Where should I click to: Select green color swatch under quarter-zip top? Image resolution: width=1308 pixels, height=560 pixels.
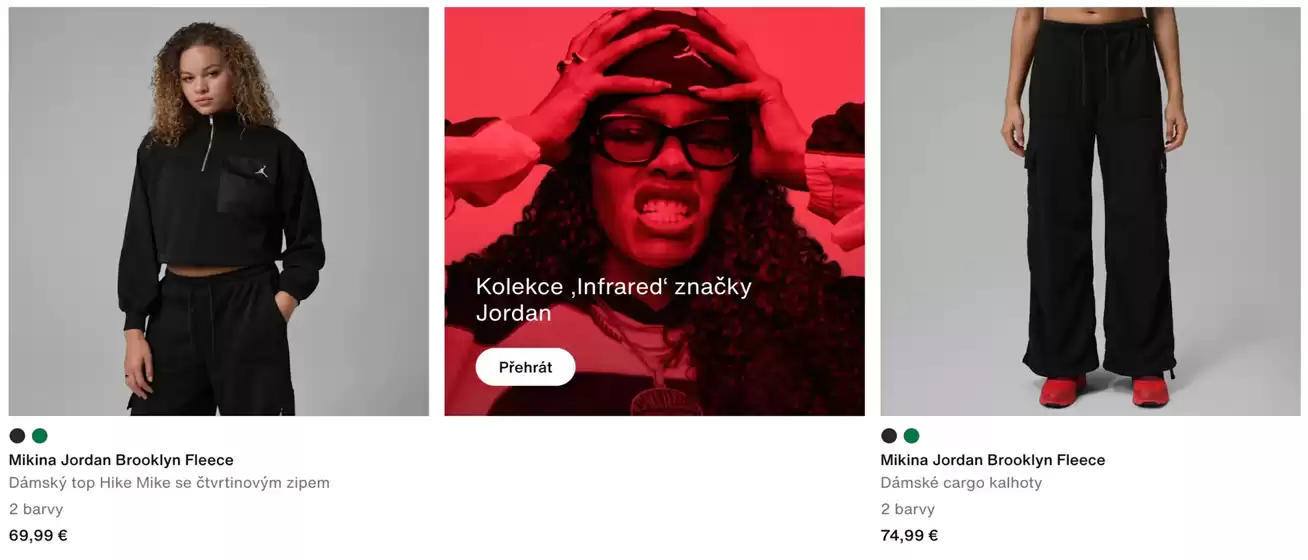pyautogui.click(x=40, y=436)
